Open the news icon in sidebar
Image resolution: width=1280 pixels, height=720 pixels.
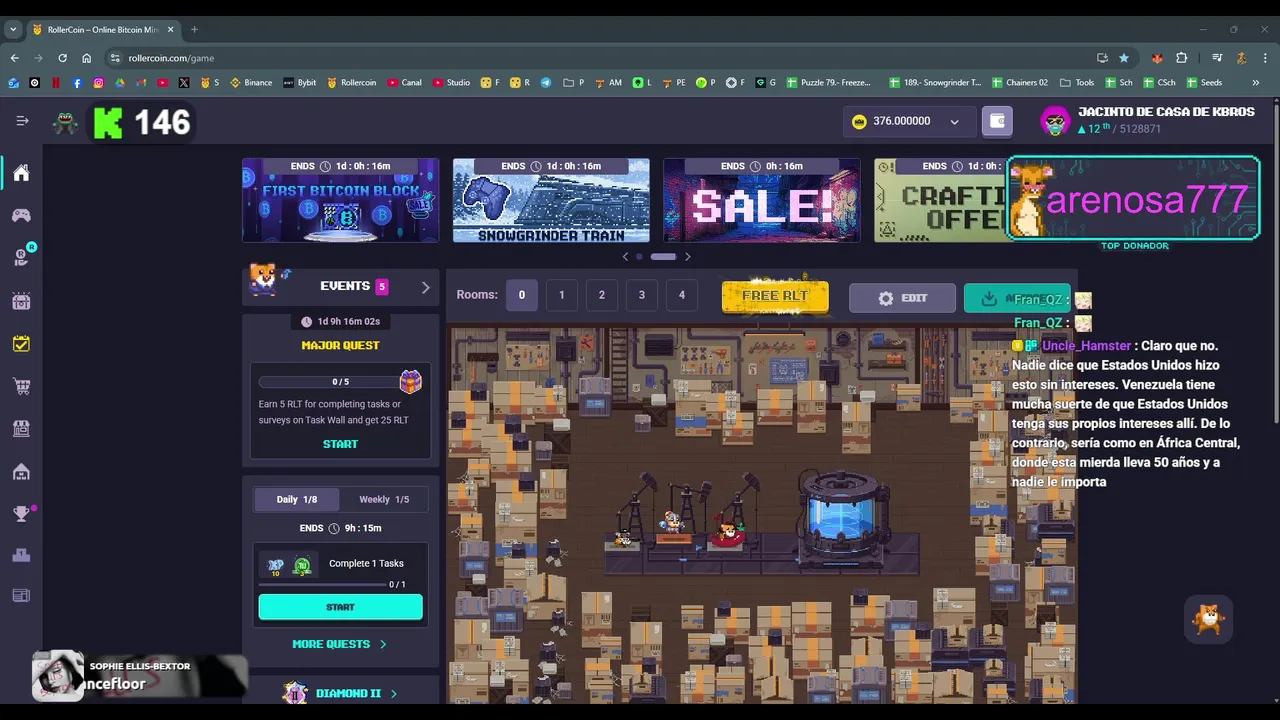(21, 596)
